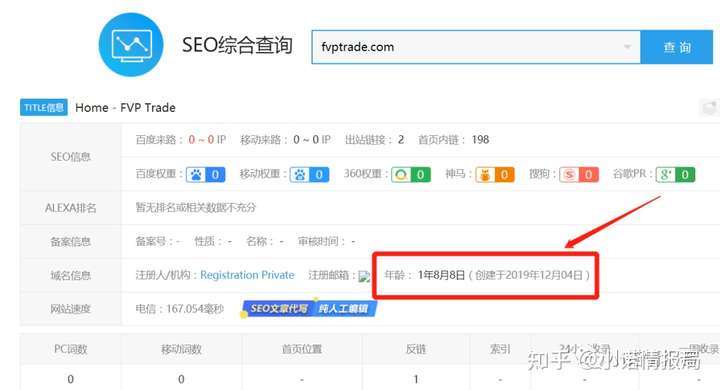Click the 反链 column header
720x390 pixels.
coord(416,349)
